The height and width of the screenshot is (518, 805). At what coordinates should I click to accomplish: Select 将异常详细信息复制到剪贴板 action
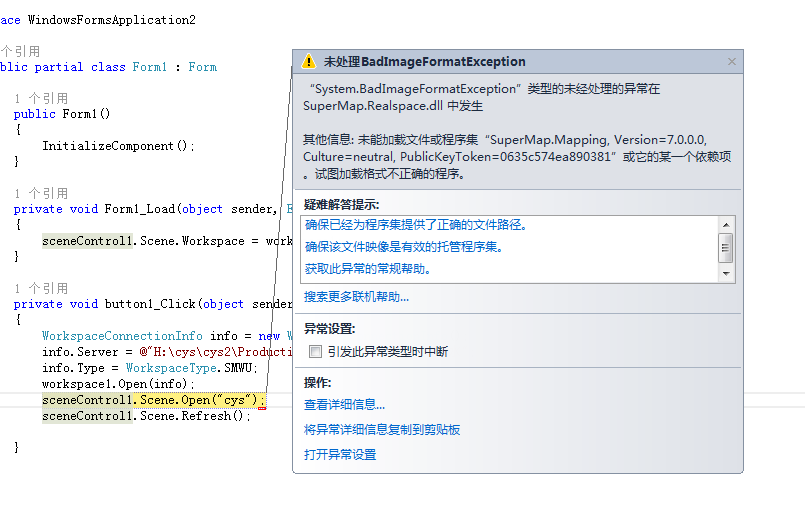[382, 430]
